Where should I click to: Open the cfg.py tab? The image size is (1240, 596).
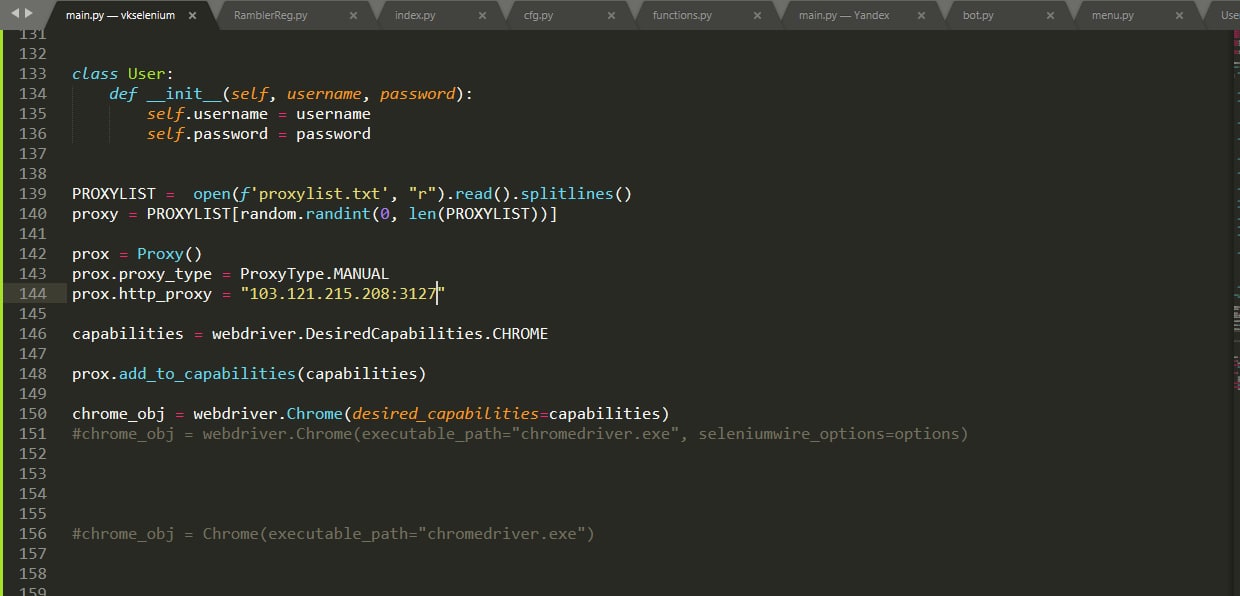(x=538, y=16)
